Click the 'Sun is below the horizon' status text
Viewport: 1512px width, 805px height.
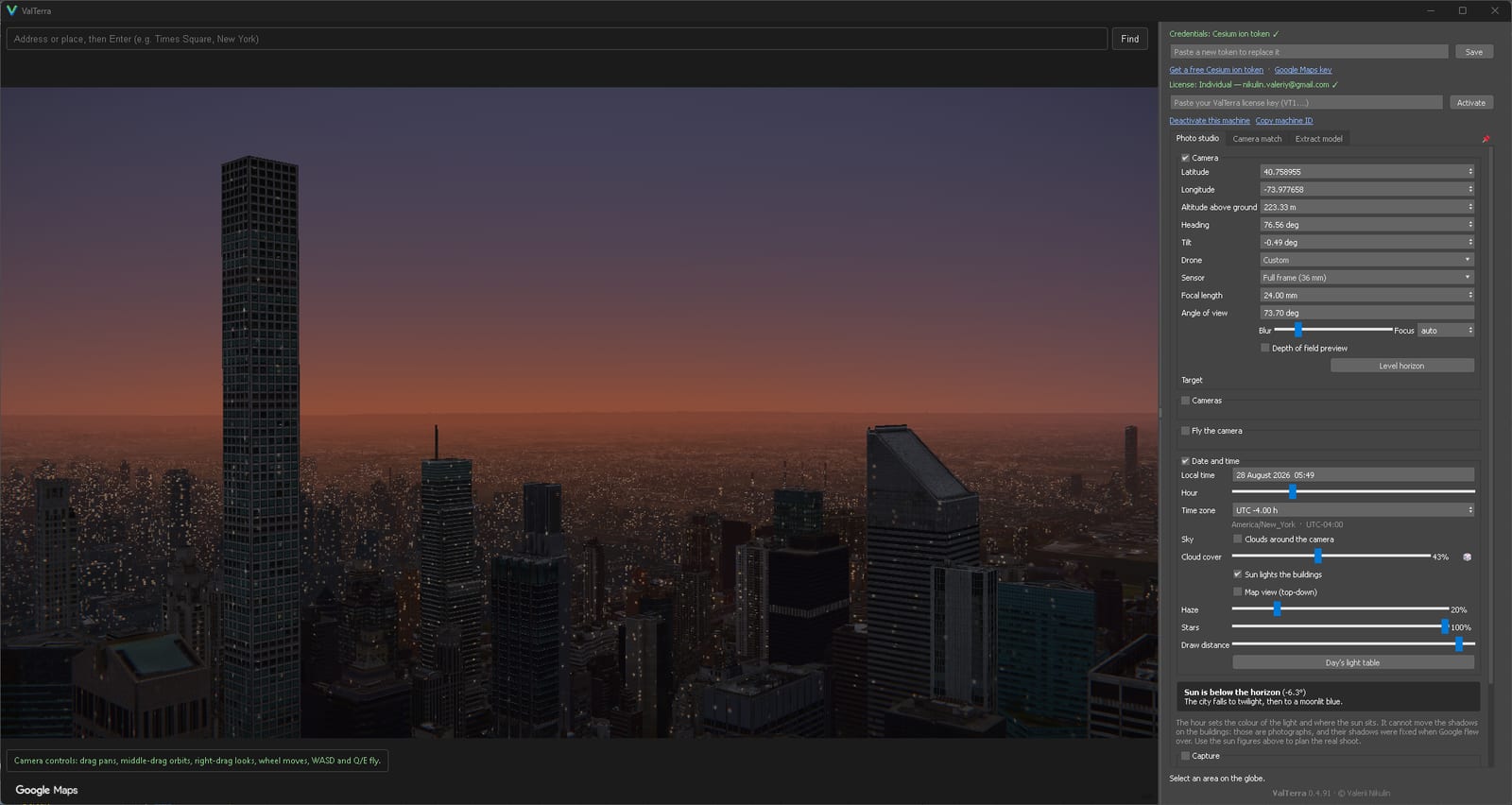point(1245,693)
